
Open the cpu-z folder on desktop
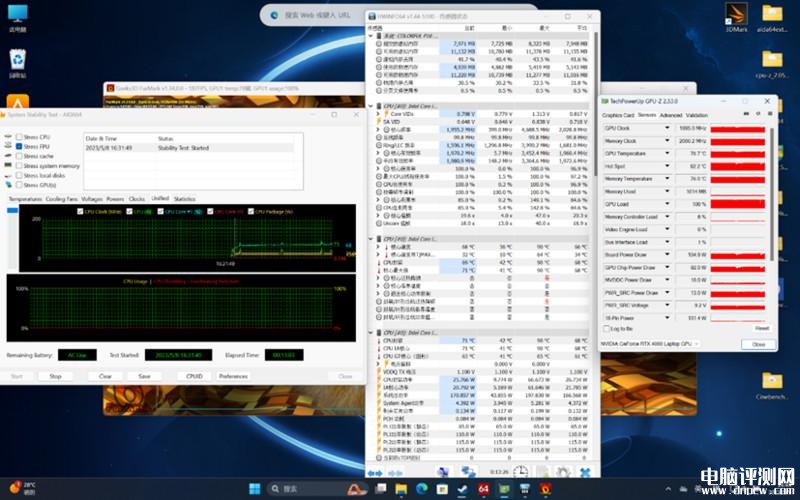tap(772, 63)
